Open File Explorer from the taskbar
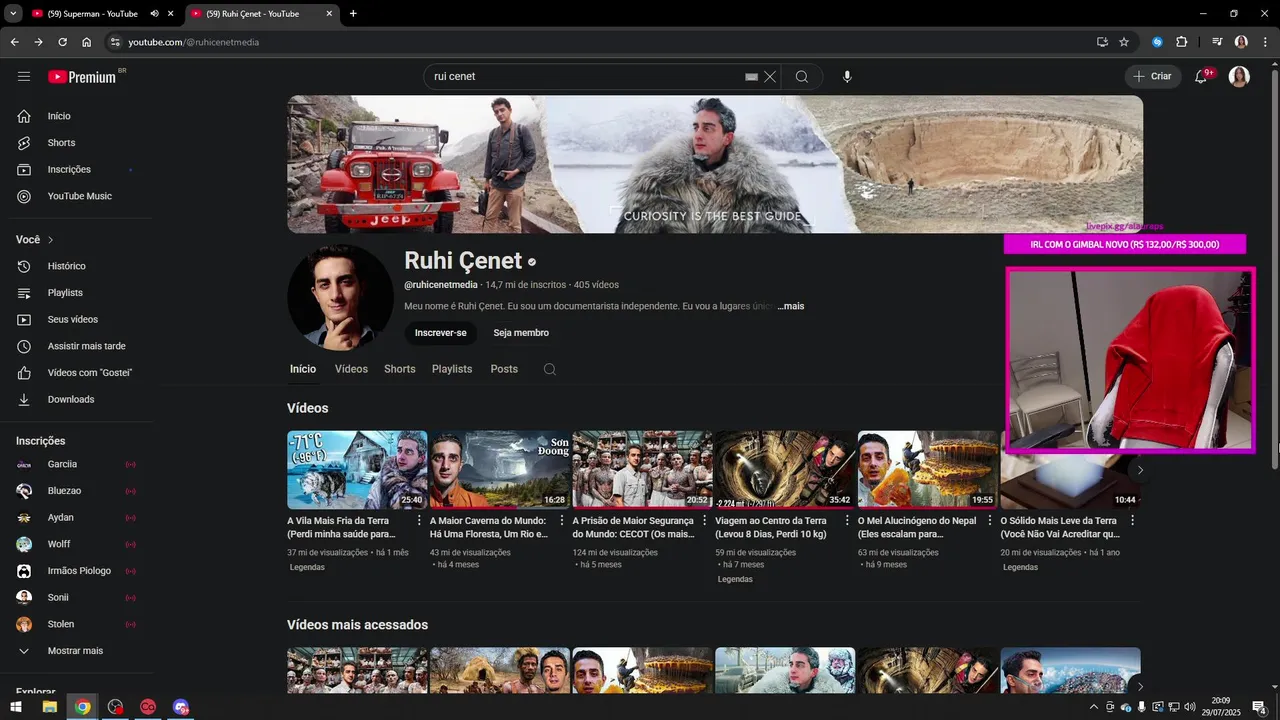Viewport: 1280px width, 720px height. pyautogui.click(x=49, y=707)
